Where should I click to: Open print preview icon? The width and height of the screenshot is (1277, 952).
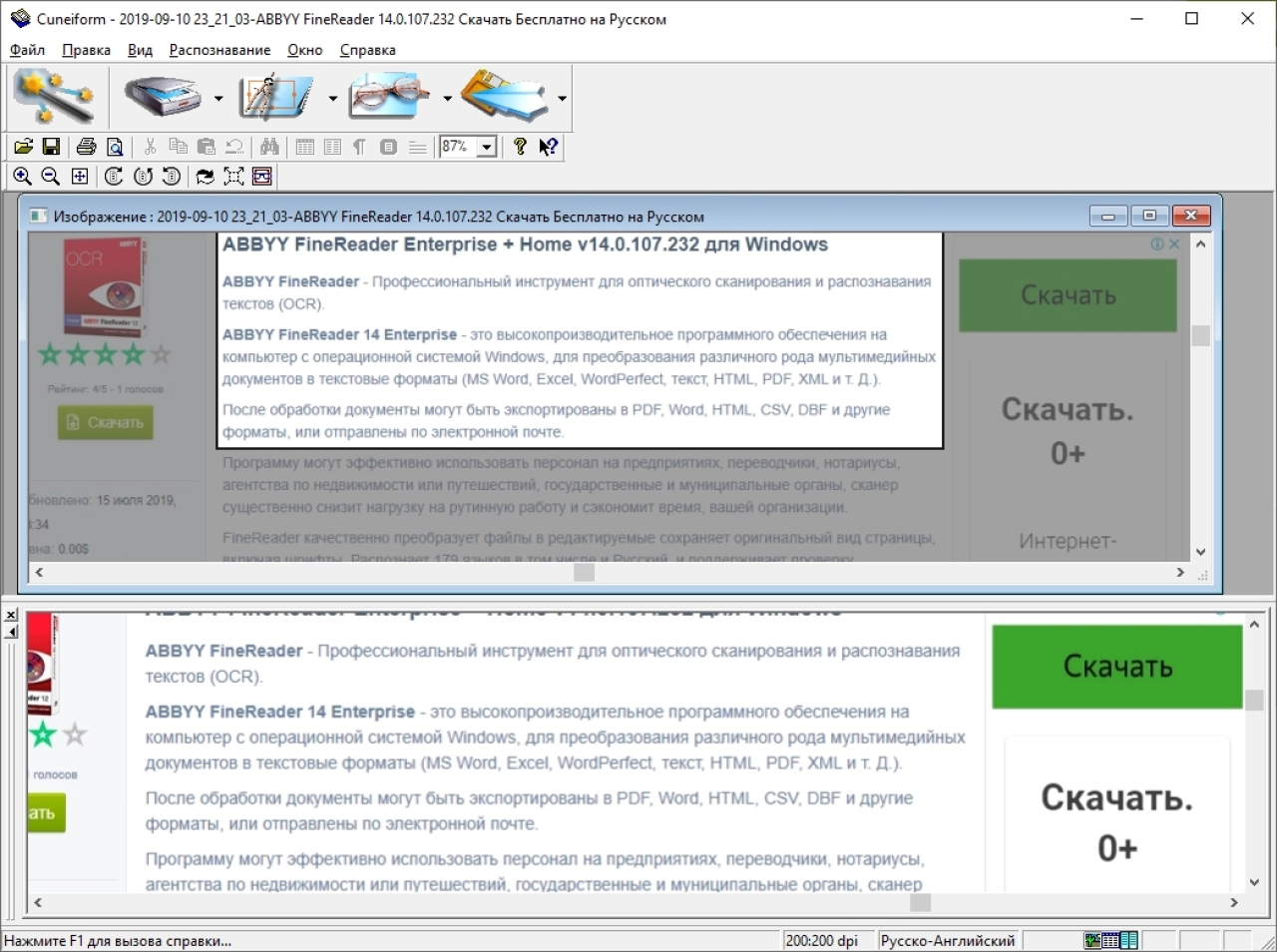(x=115, y=147)
